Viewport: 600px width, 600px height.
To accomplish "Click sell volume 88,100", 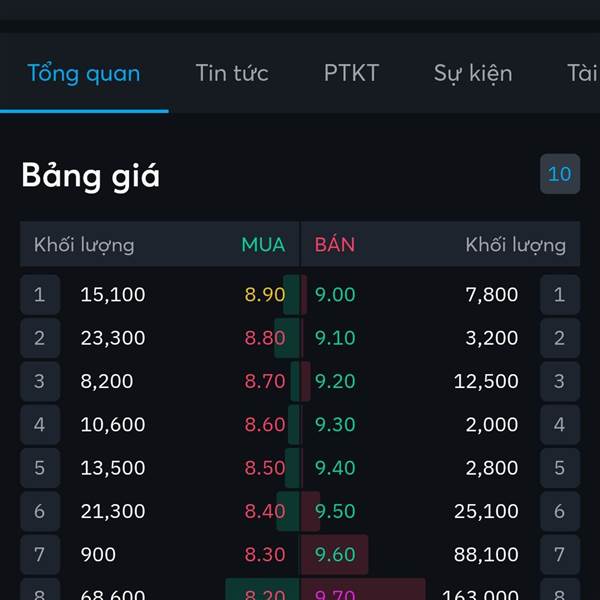I will 486,554.
